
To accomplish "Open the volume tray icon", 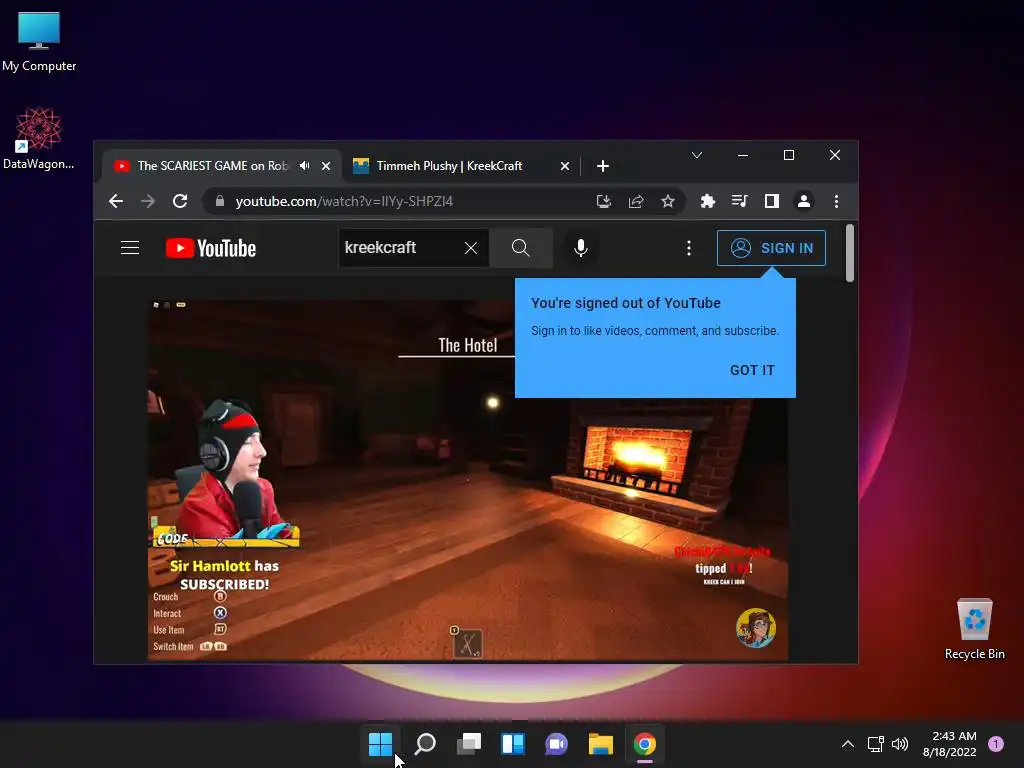I will 900,744.
